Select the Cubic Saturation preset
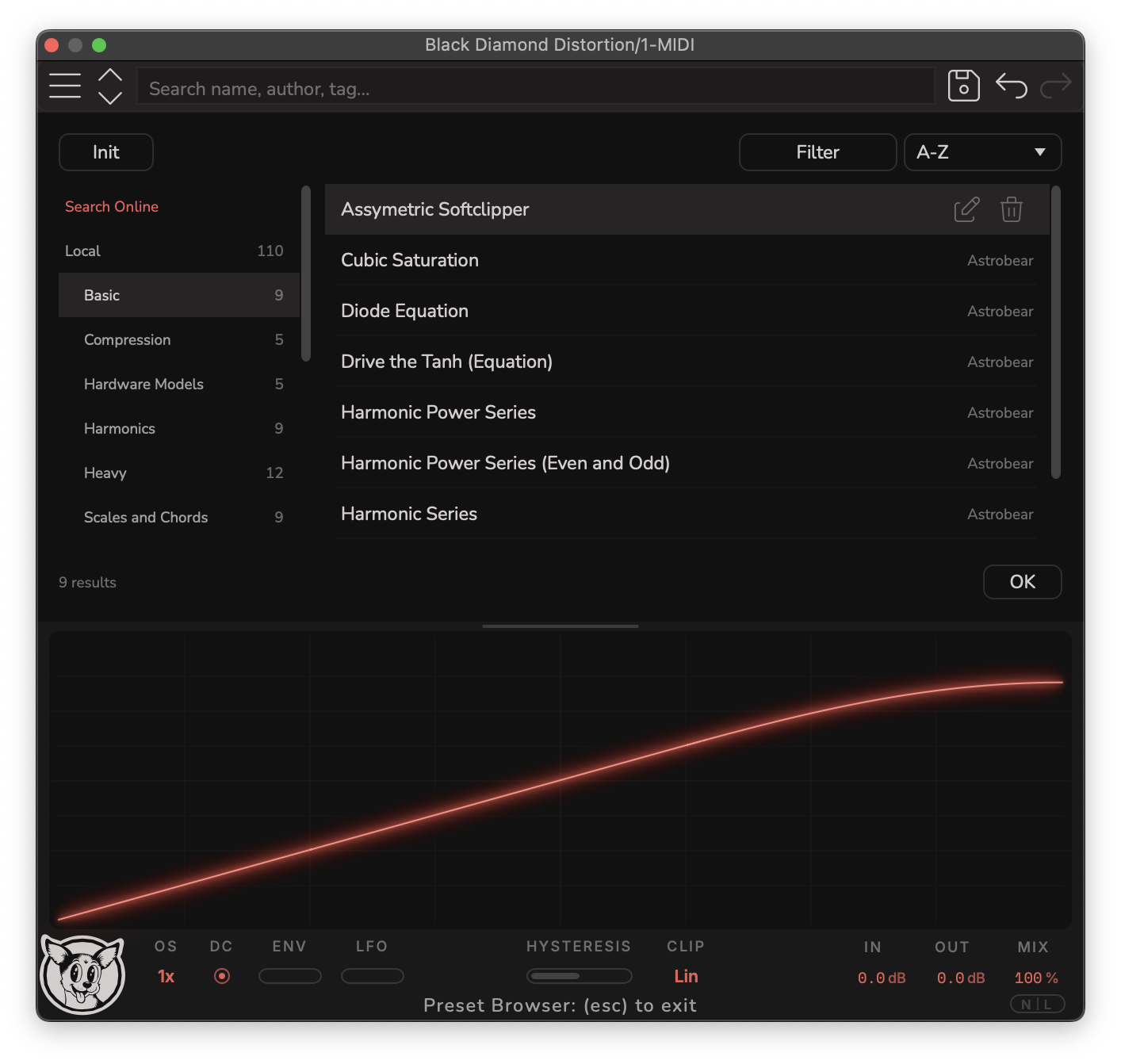Viewport: 1121px width, 1064px height. 687,260
